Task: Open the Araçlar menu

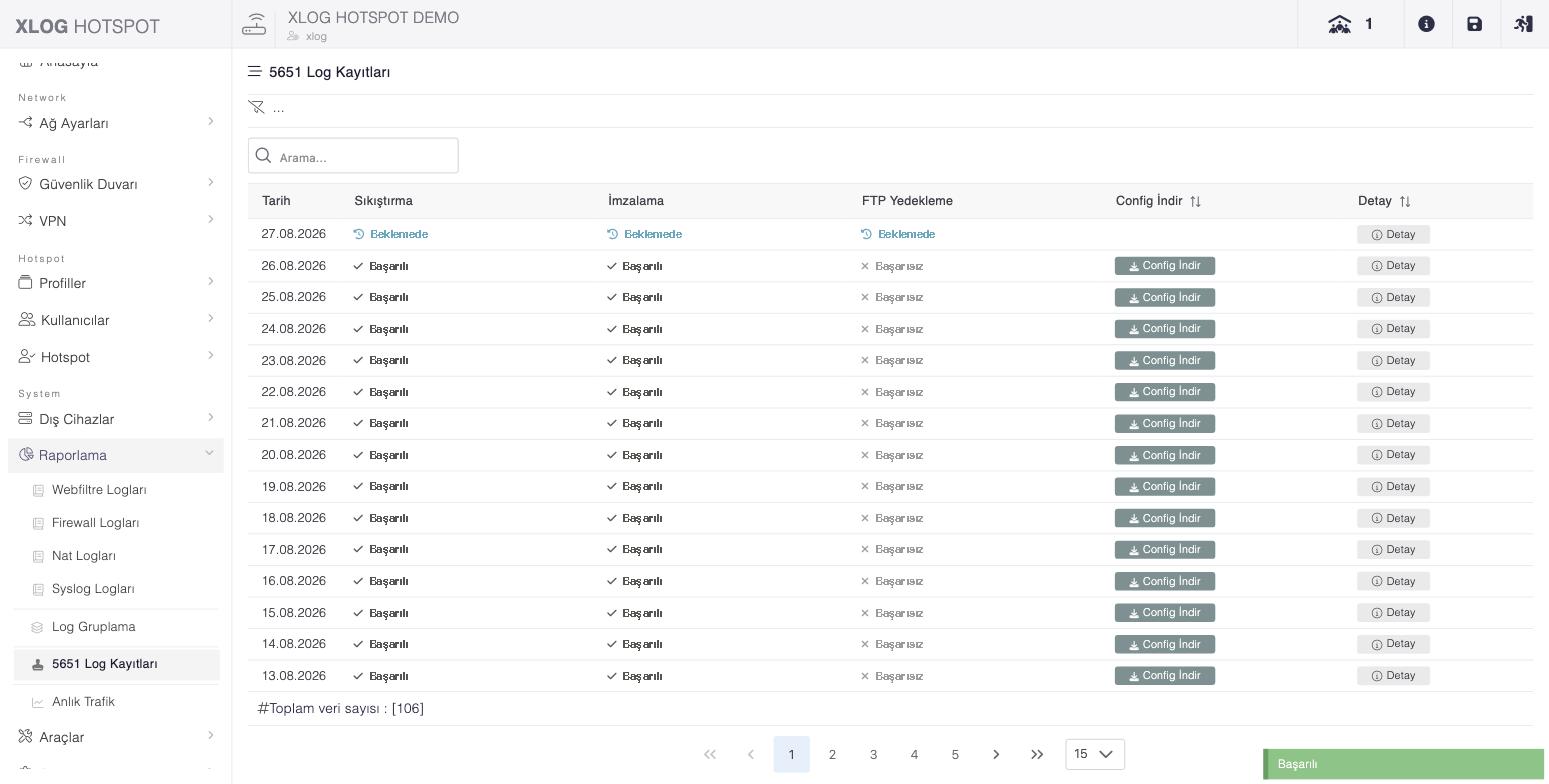Action: point(116,737)
